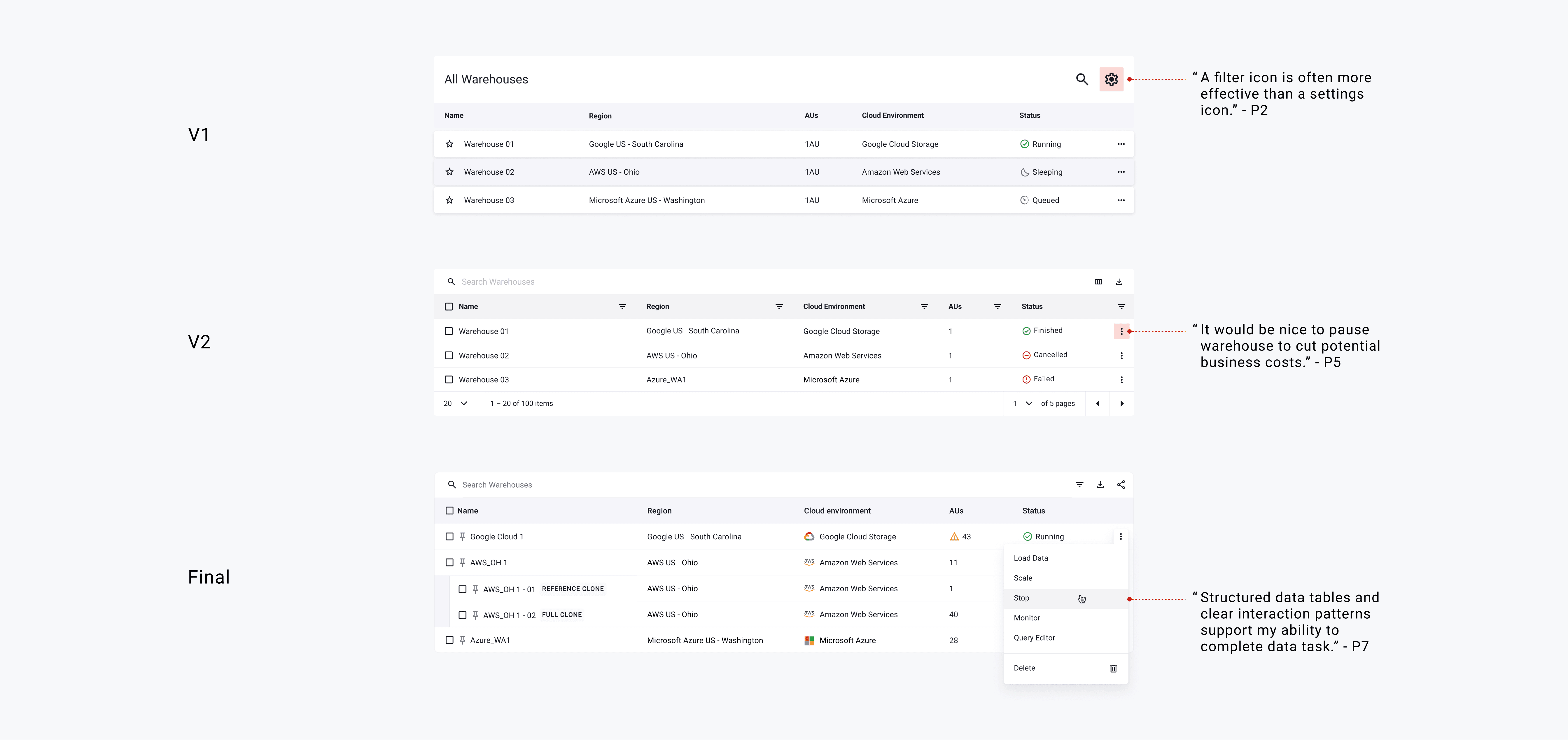Select the AWS_OH 1 - 01 reference clone checkbox
The image size is (1568, 740).
pos(463,589)
